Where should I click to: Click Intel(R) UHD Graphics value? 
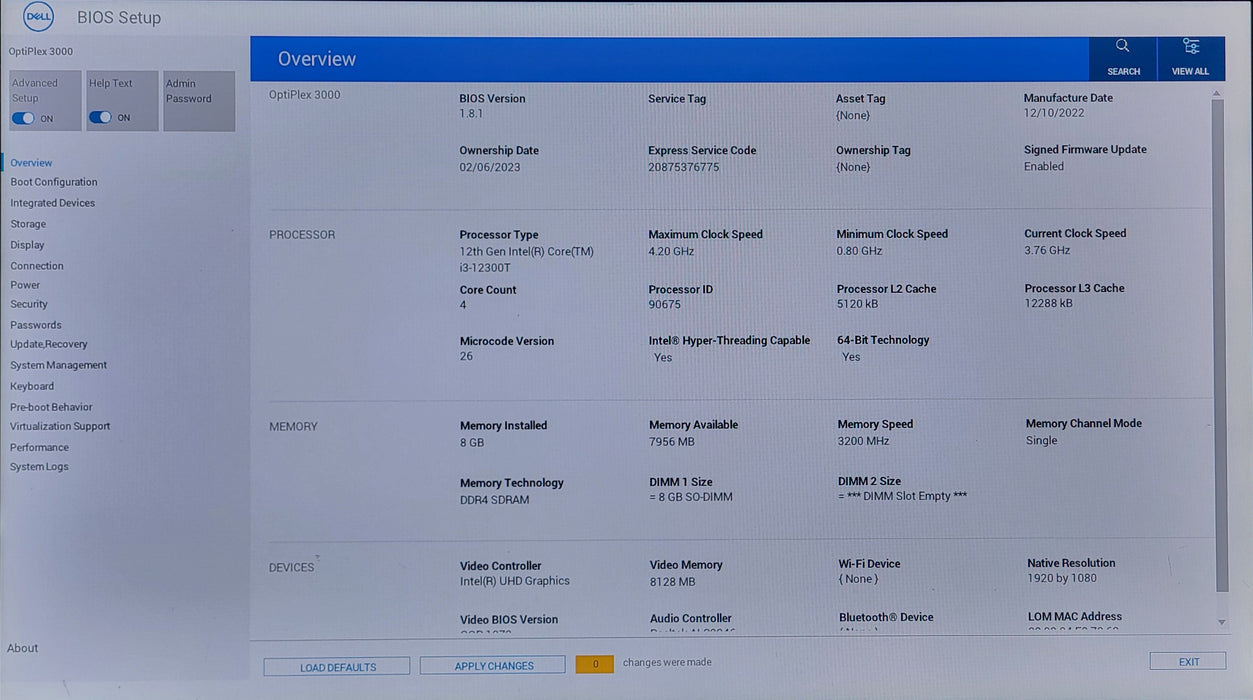[515, 581]
